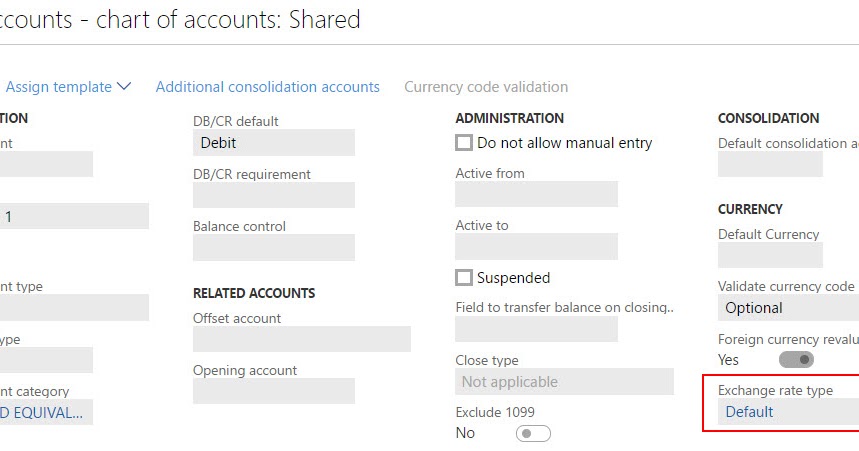Click the Opening account field
Image resolution: width=859 pixels, height=451 pixels.
[x=273, y=391]
